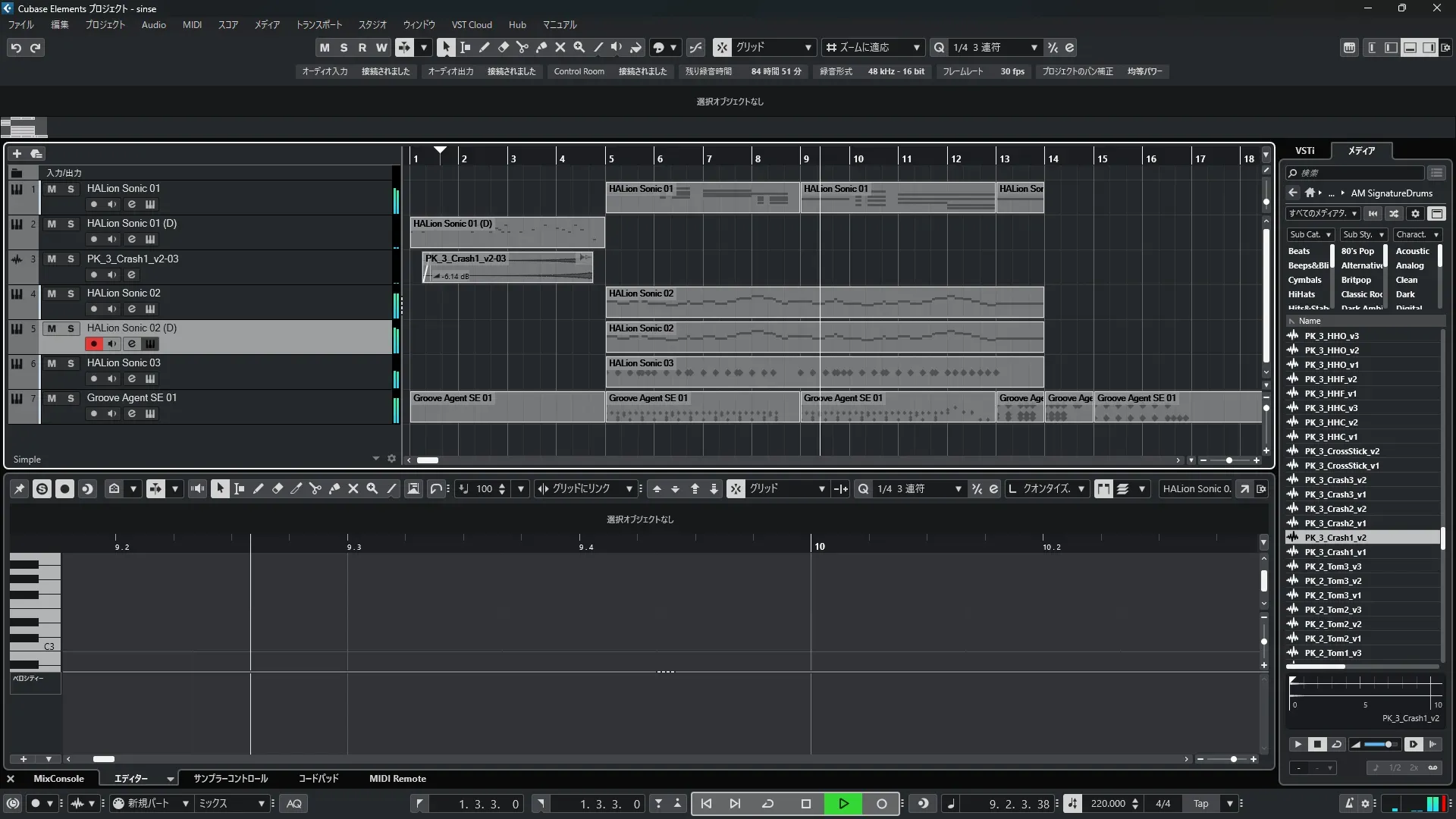Image resolution: width=1456 pixels, height=819 pixels.
Task: Open the トランスポート menu
Action: point(318,24)
